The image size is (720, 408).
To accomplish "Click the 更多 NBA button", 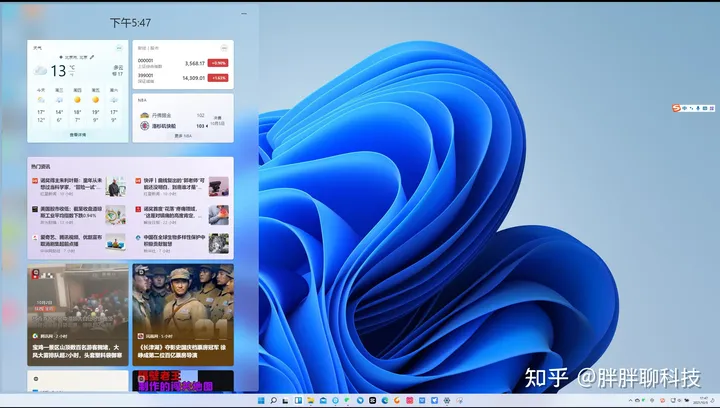I will 183,136.
